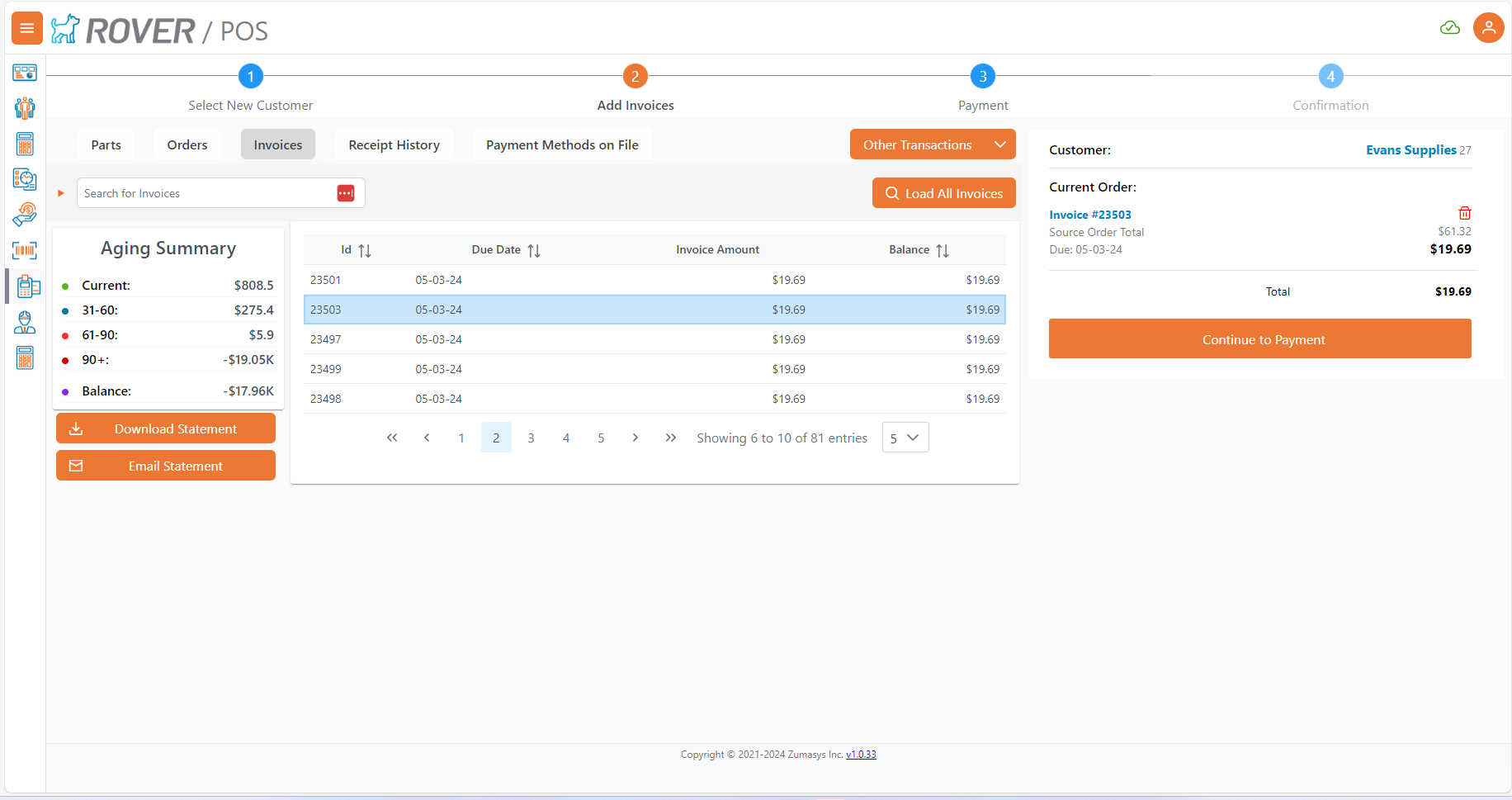Open the Evans Supplies customer link

pos(1410,149)
